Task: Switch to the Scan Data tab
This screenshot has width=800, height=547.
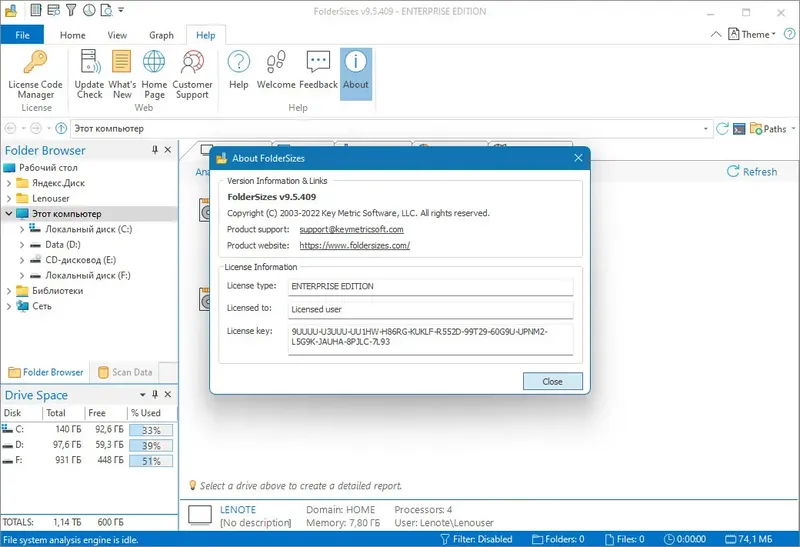Action: [x=125, y=372]
